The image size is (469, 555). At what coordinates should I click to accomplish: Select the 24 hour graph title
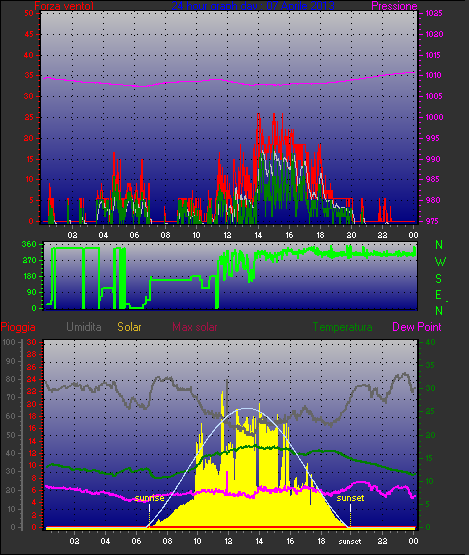(253, 6)
